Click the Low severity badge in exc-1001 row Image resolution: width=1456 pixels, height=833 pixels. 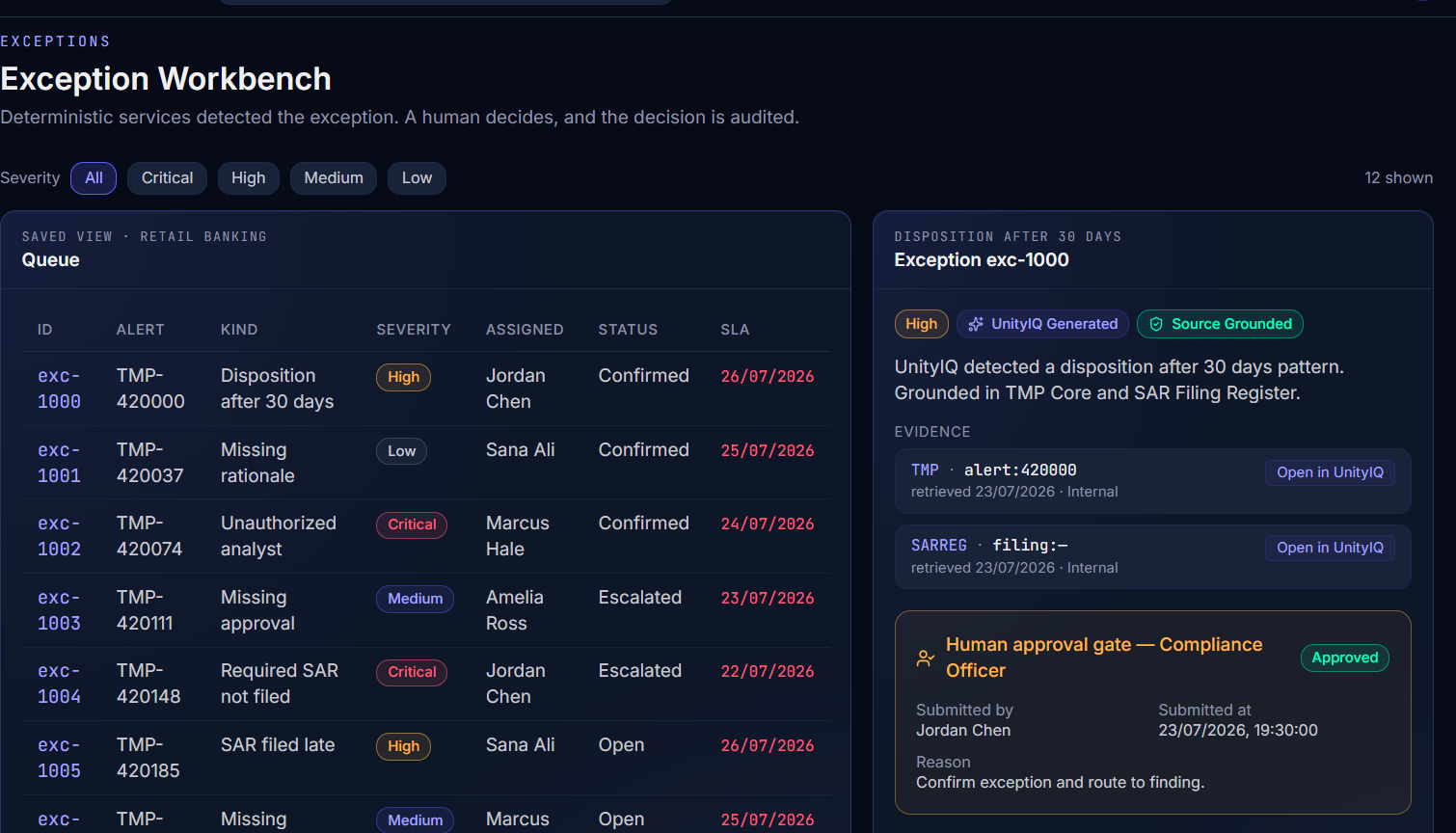(401, 451)
